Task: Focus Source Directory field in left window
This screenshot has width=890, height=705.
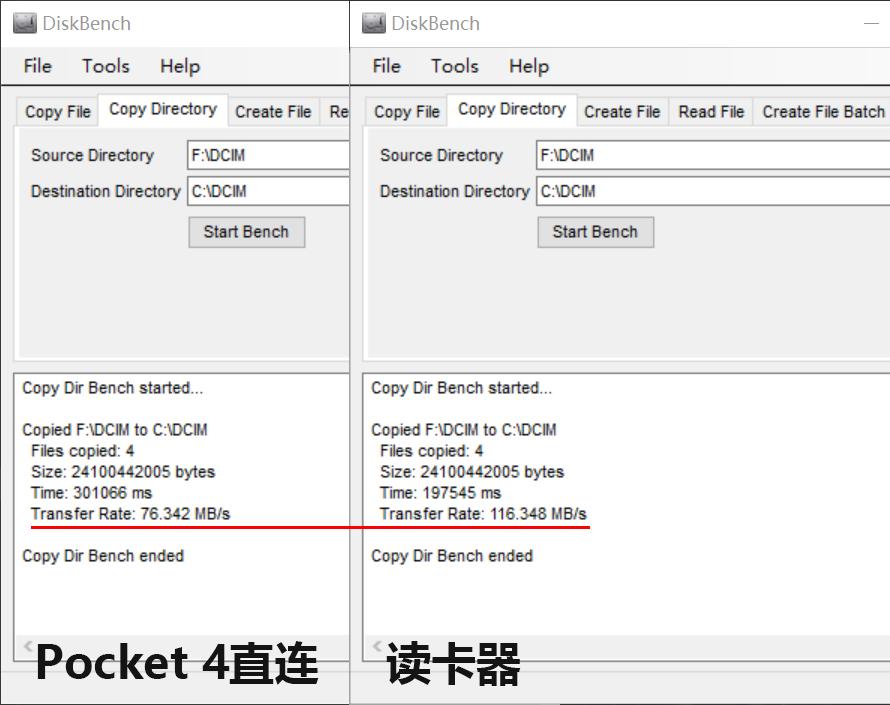Action: point(268,156)
